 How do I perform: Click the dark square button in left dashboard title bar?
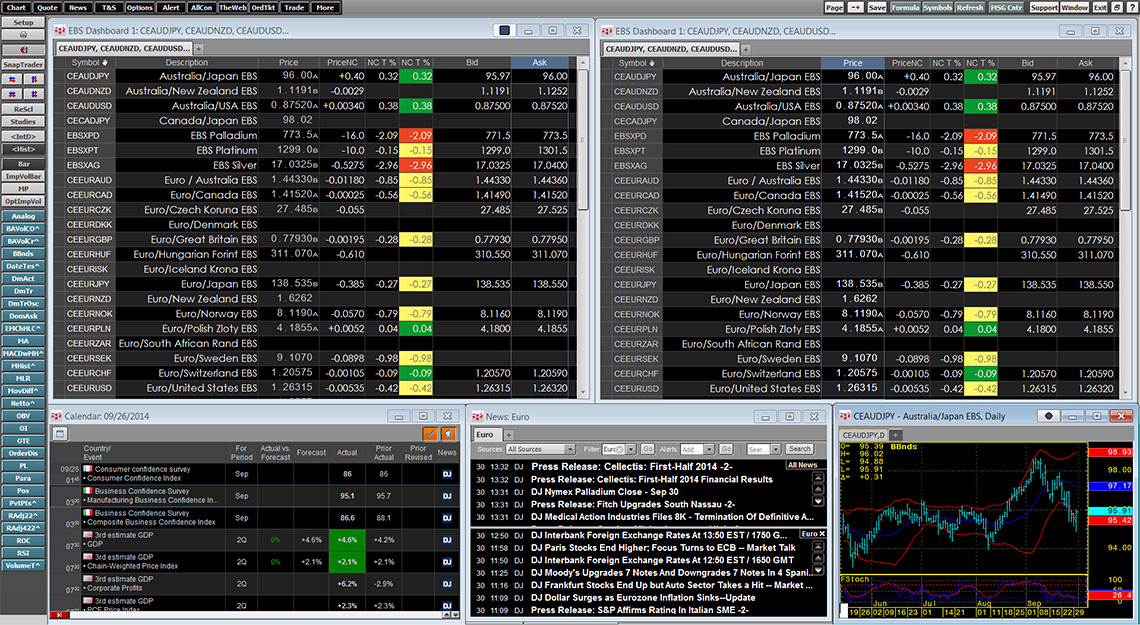click(x=505, y=31)
